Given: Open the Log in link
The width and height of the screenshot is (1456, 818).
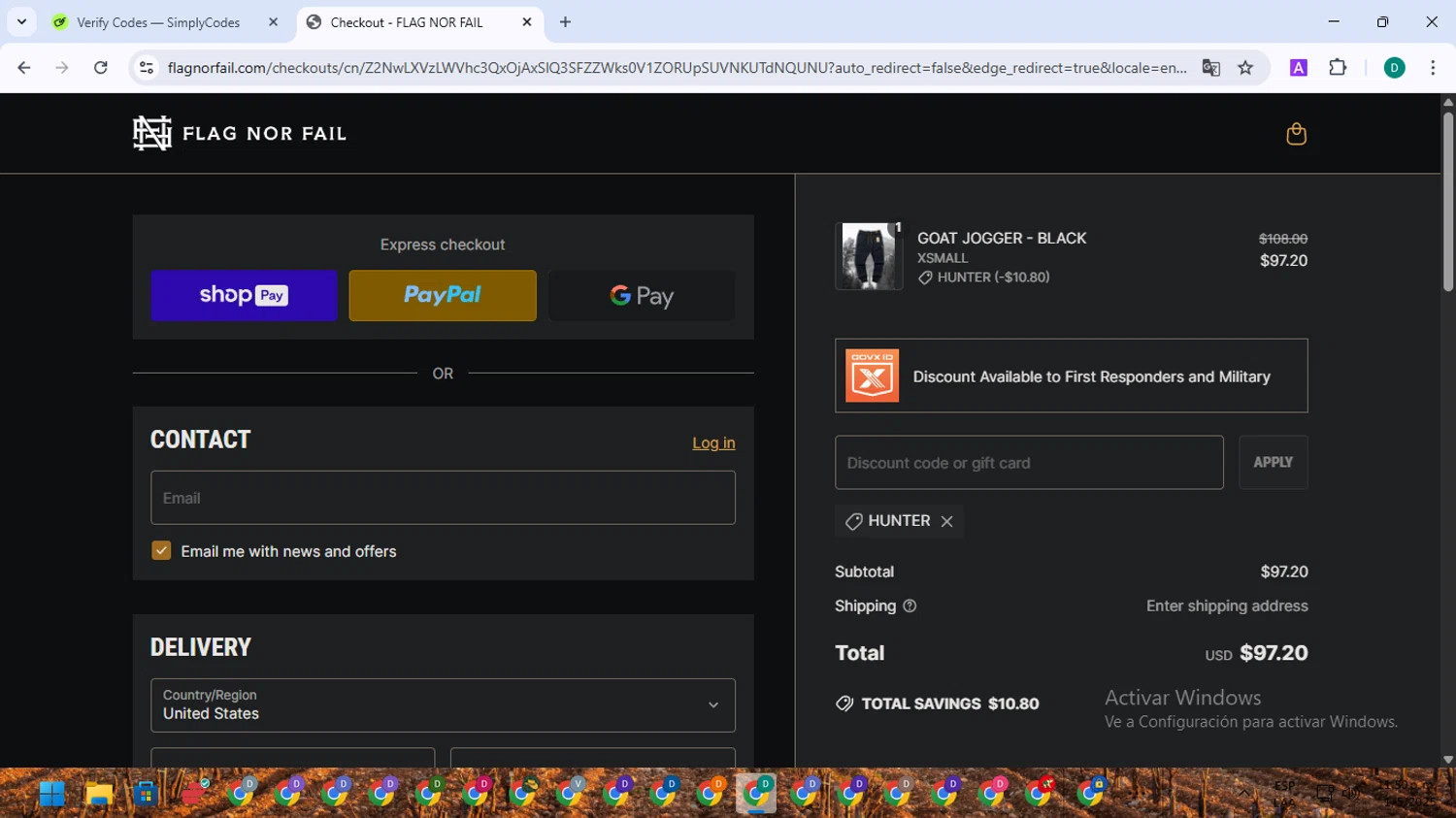Looking at the screenshot, I should click(x=713, y=442).
